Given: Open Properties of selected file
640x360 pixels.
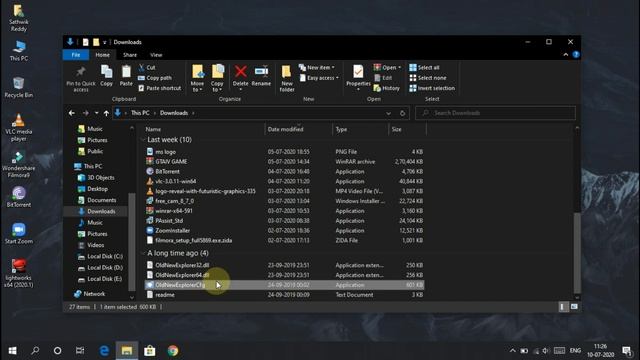Looking at the screenshot, I should pyautogui.click(x=358, y=78).
